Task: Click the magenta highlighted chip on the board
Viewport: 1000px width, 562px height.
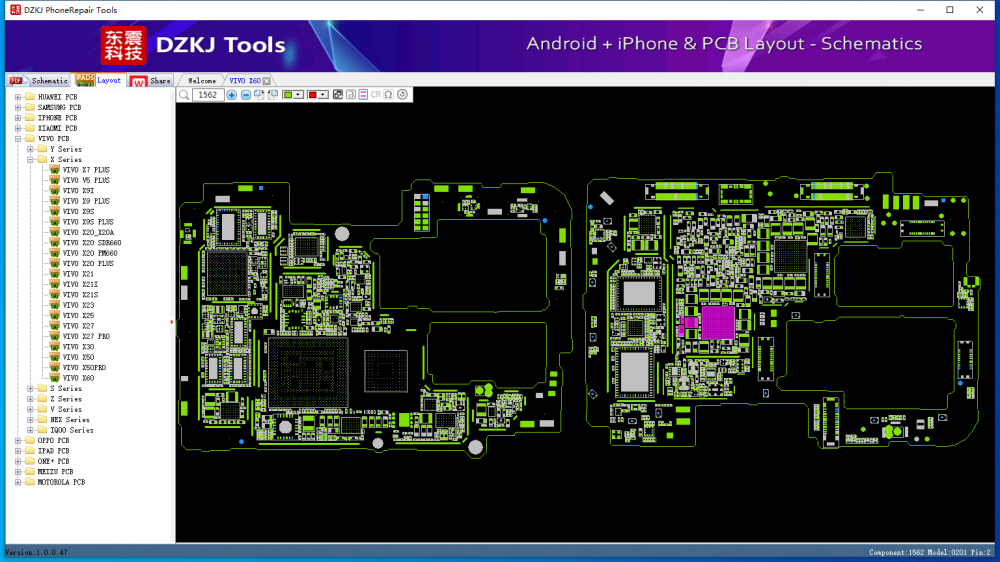Action: (x=718, y=322)
